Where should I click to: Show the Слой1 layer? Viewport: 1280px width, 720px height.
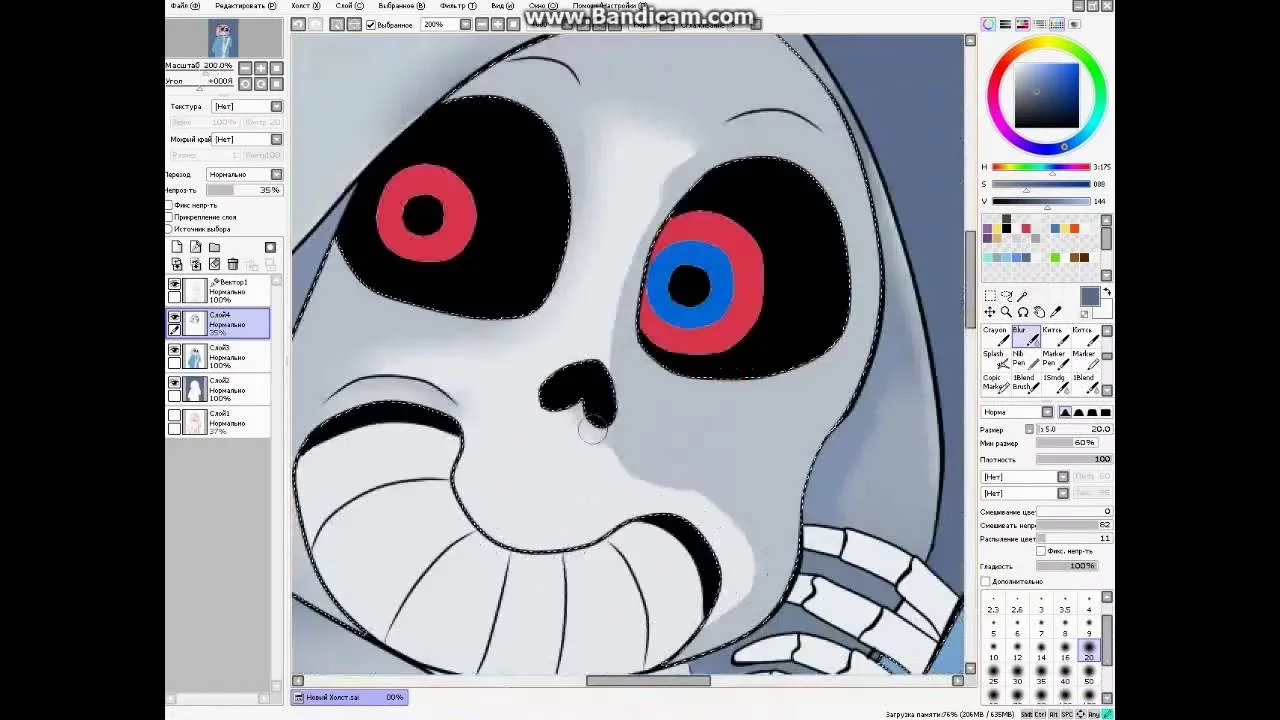[175, 416]
